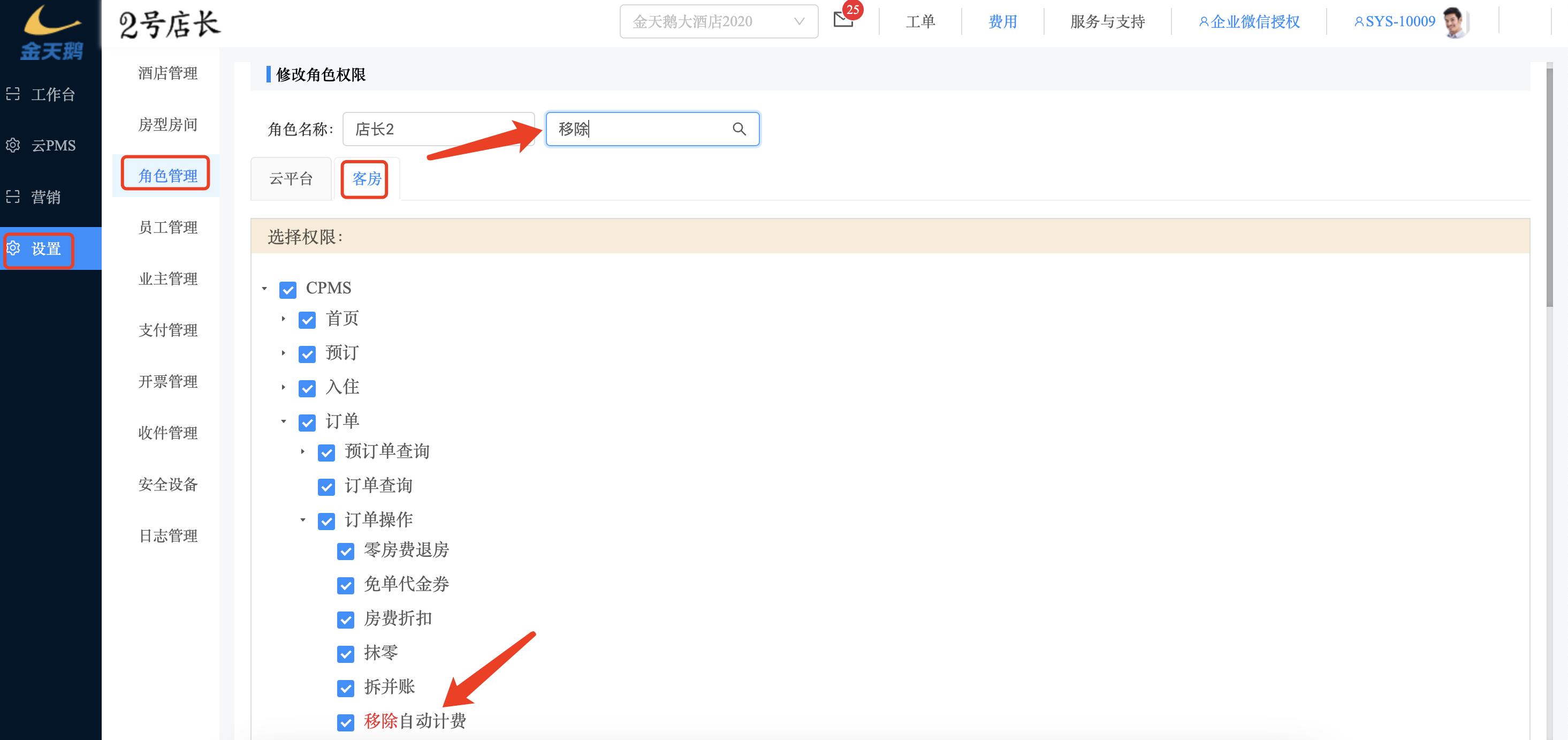Uncheck the 订单操作 checkbox
1568x740 pixels.
point(326,521)
